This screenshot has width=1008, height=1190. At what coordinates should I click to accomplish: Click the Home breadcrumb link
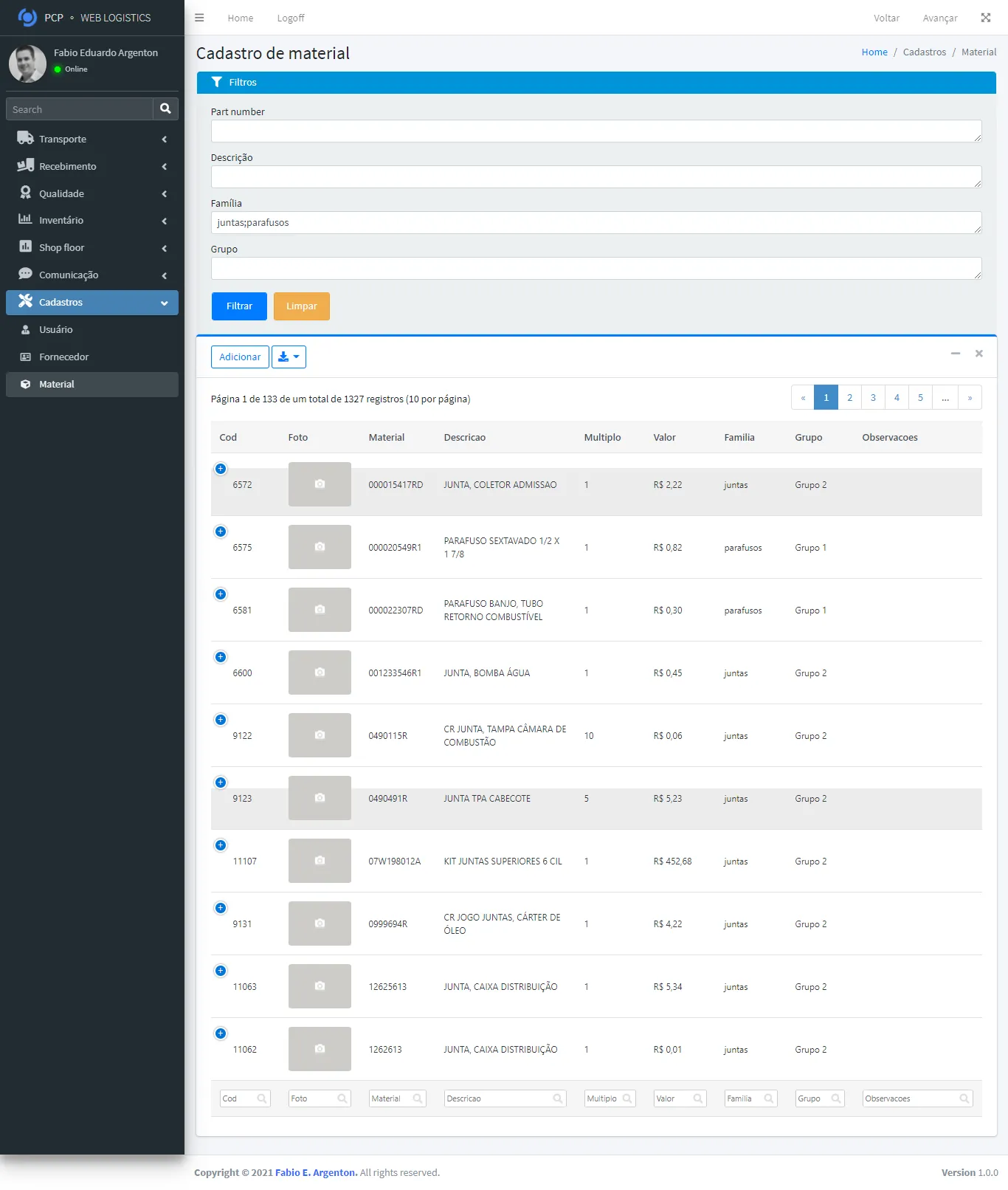[x=874, y=52]
